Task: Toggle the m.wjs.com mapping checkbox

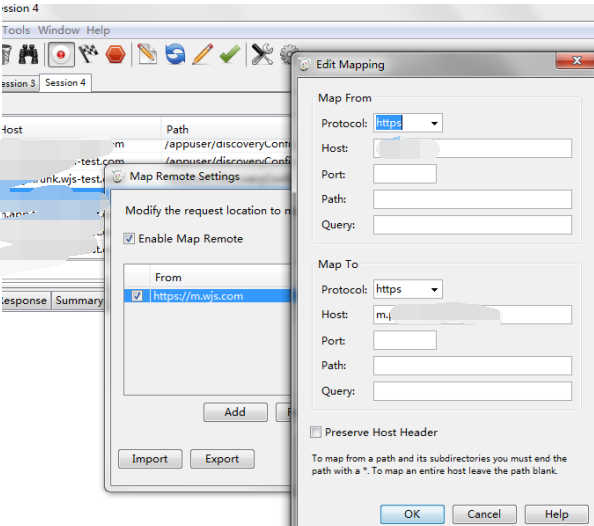Action: click(x=137, y=296)
